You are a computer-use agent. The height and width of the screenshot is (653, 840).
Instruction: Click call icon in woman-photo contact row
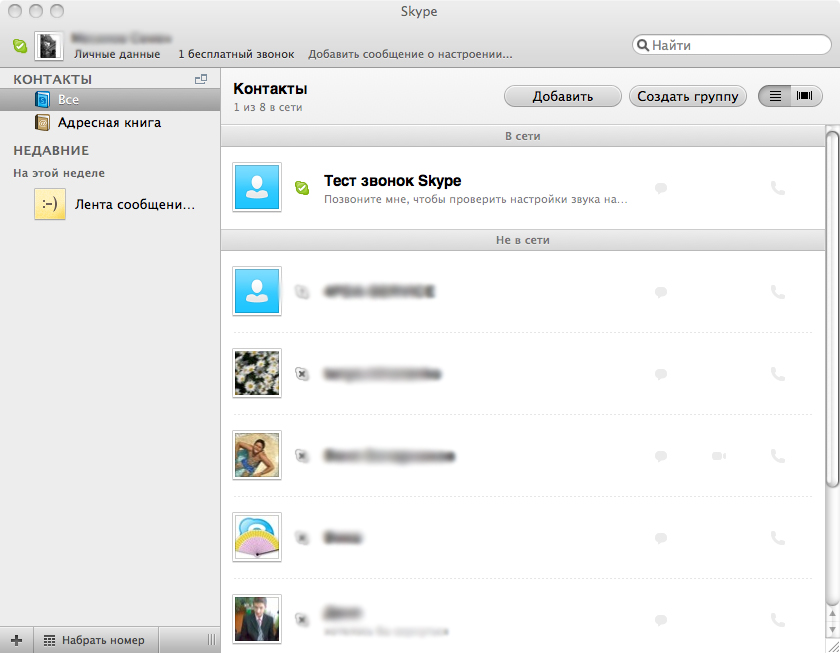pyautogui.click(x=777, y=456)
